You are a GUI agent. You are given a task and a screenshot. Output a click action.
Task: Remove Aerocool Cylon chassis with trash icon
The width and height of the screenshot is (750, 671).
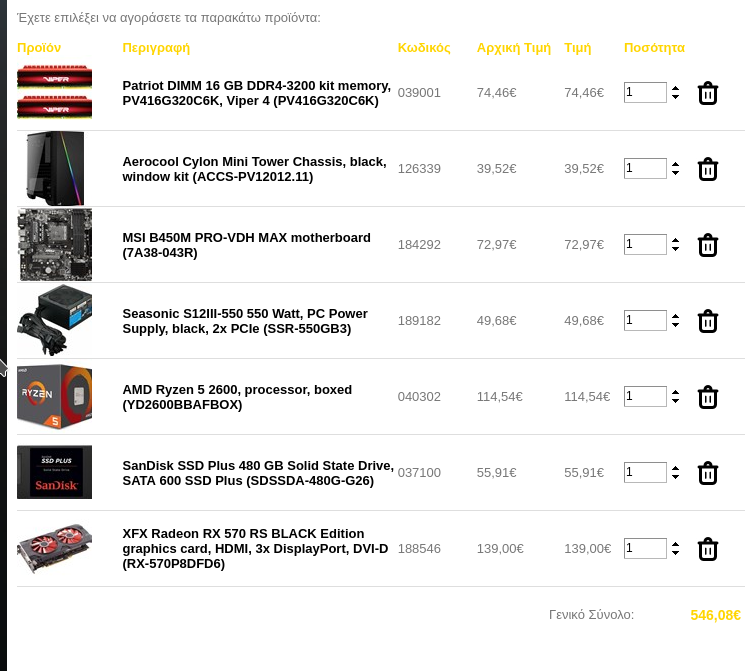707,169
